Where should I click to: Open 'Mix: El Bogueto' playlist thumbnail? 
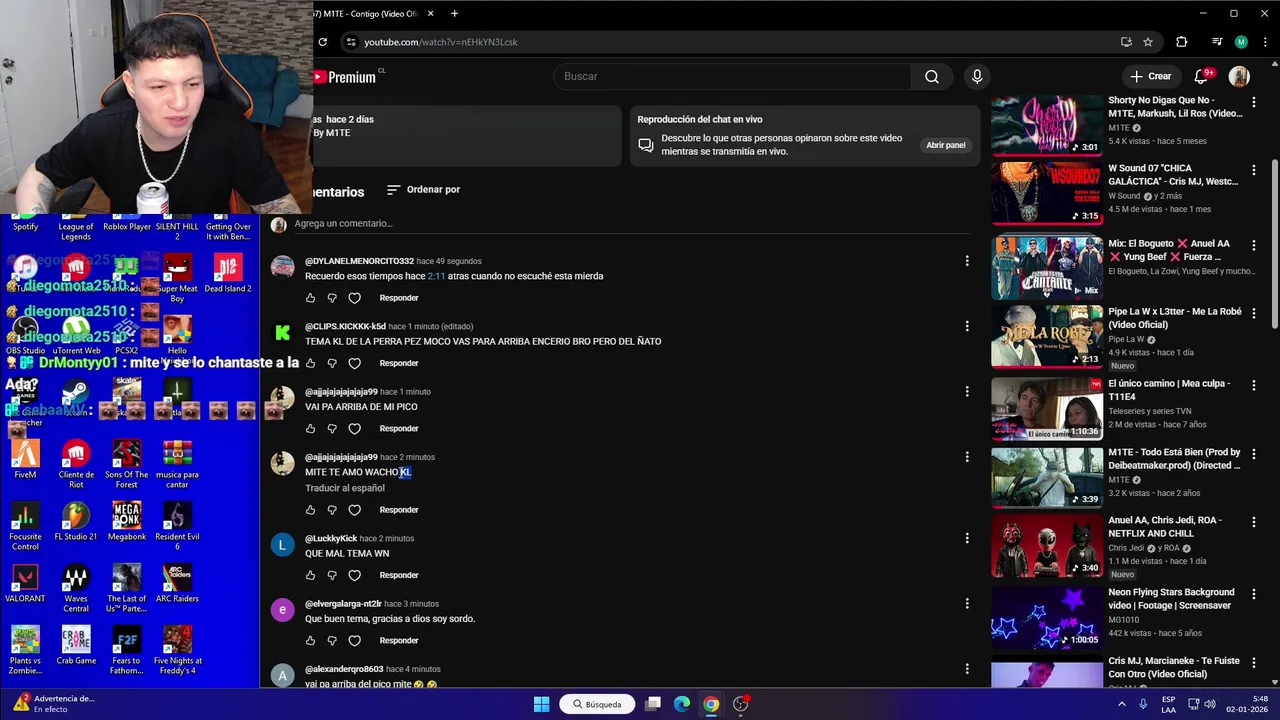pyautogui.click(x=1046, y=267)
